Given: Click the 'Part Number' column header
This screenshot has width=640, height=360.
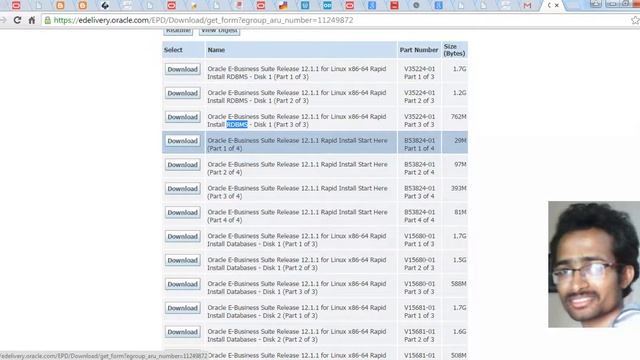Looking at the screenshot, I should pyautogui.click(x=419, y=50).
